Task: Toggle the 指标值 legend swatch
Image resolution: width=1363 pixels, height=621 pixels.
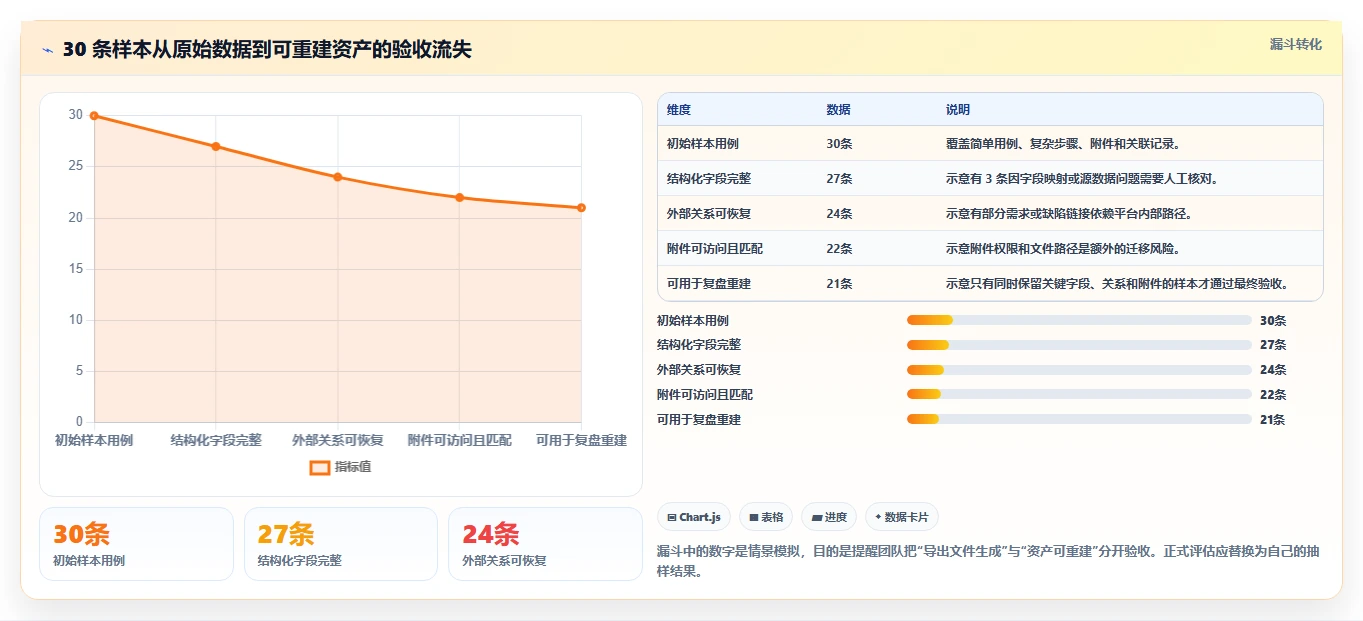Action: point(320,467)
